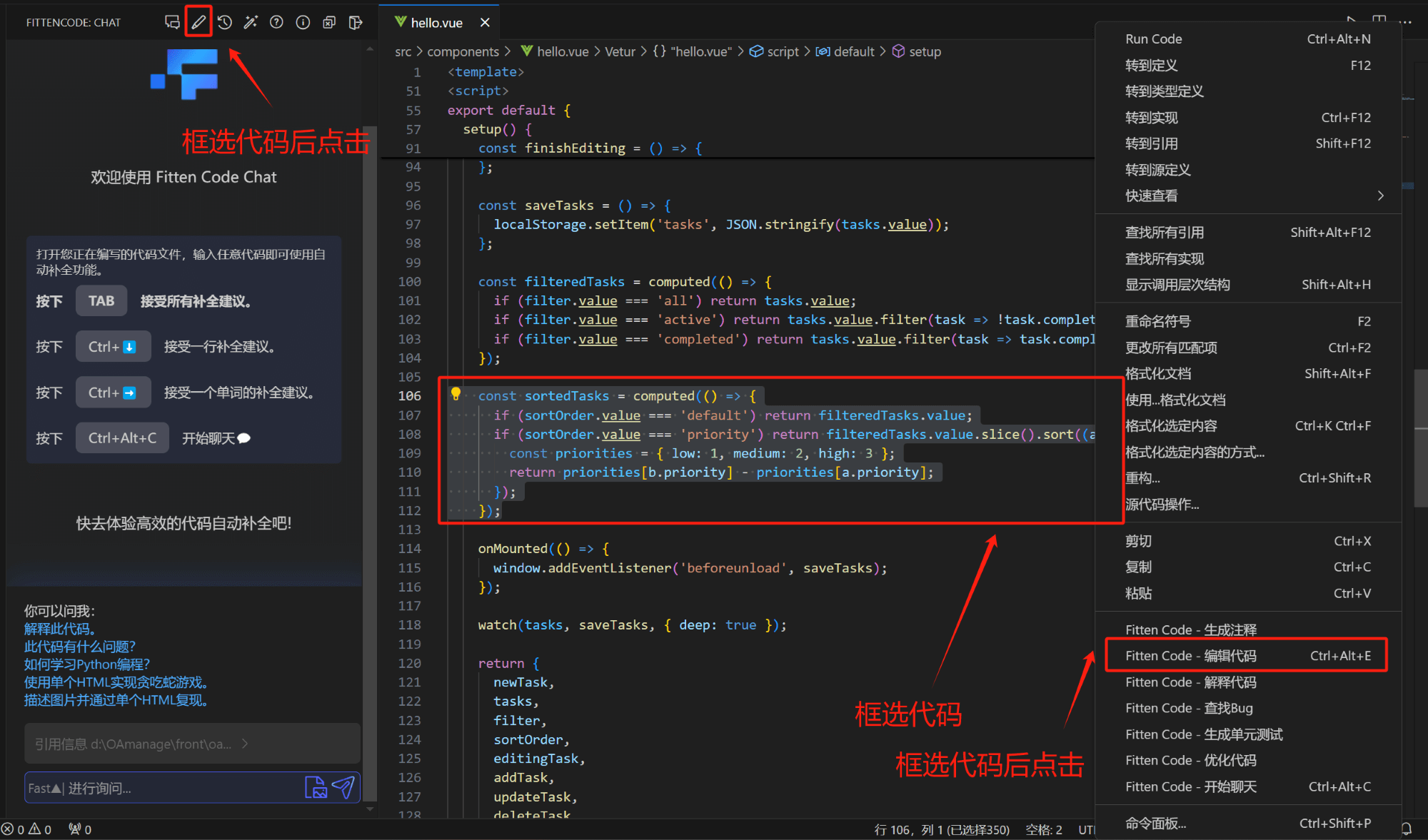Click '描述图片并通过单个HTML复现' link
This screenshot has width=1428, height=840.
click(116, 700)
